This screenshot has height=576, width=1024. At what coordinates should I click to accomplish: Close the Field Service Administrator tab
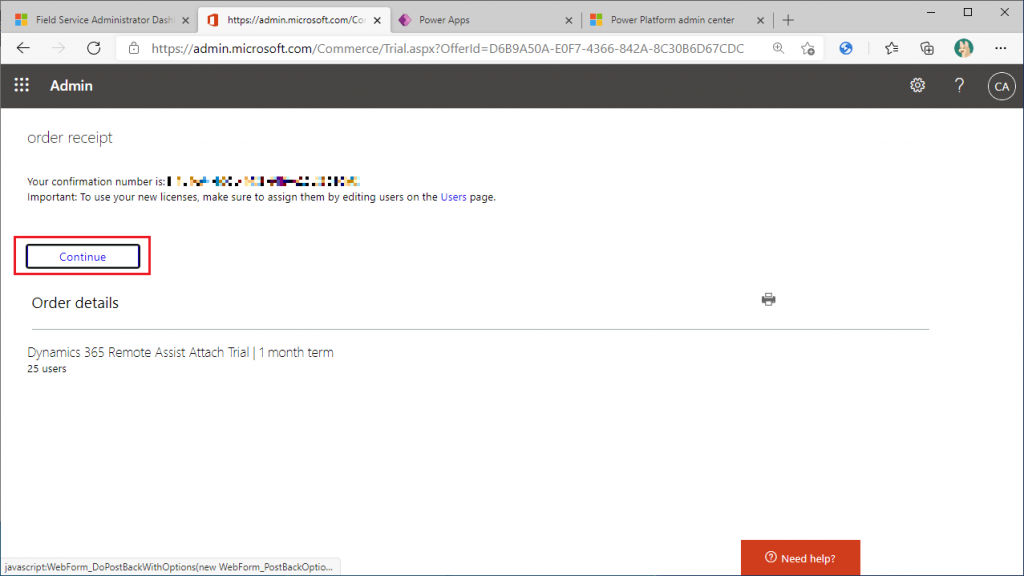(185, 20)
